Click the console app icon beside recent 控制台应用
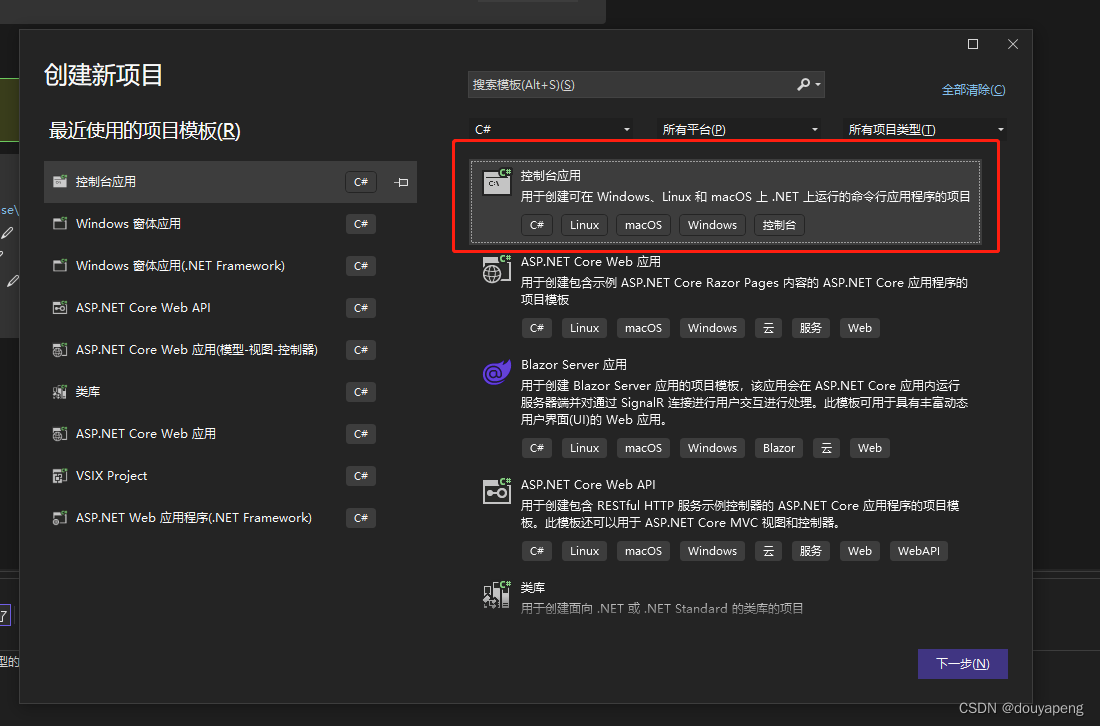The image size is (1100, 726). pos(60,182)
